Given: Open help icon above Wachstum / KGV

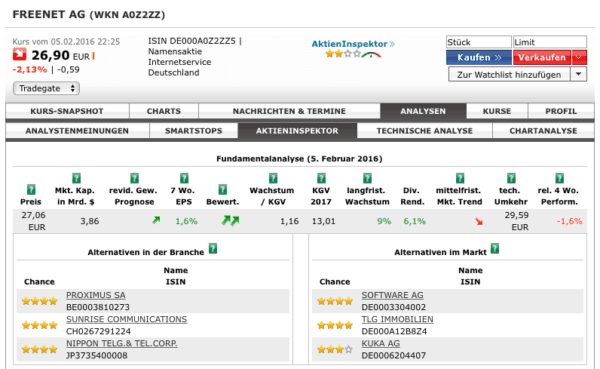Looking at the screenshot, I should (x=273, y=178).
